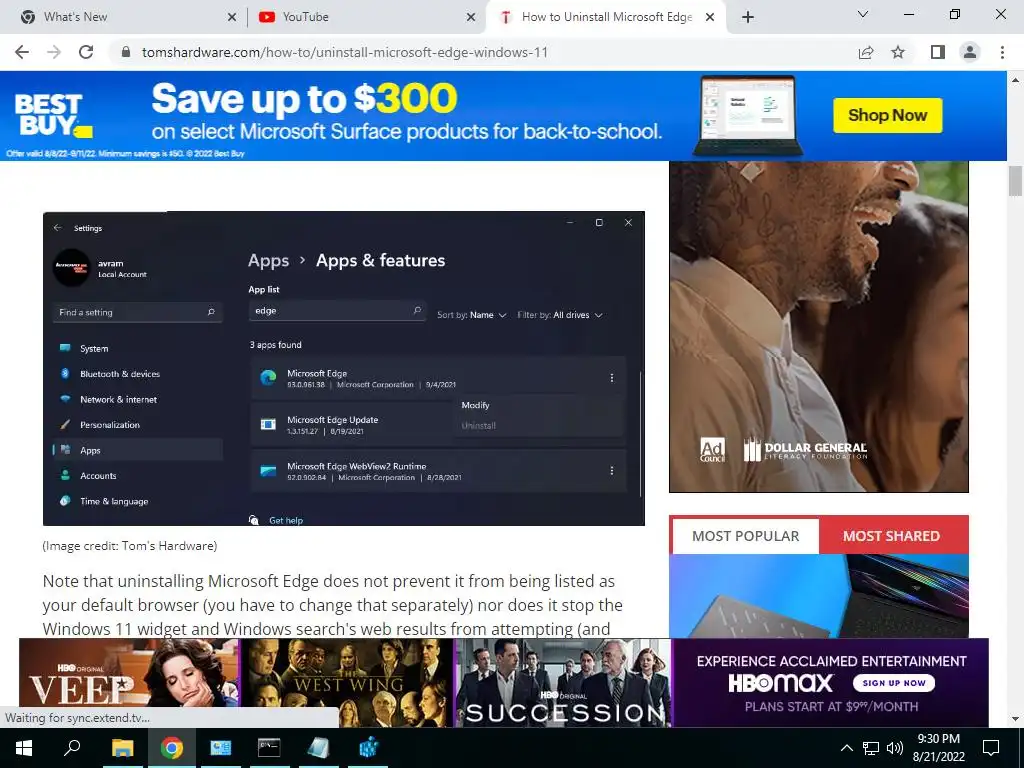The image size is (1024, 768).
Task: Open the tab search chevron
Action: coord(863,14)
